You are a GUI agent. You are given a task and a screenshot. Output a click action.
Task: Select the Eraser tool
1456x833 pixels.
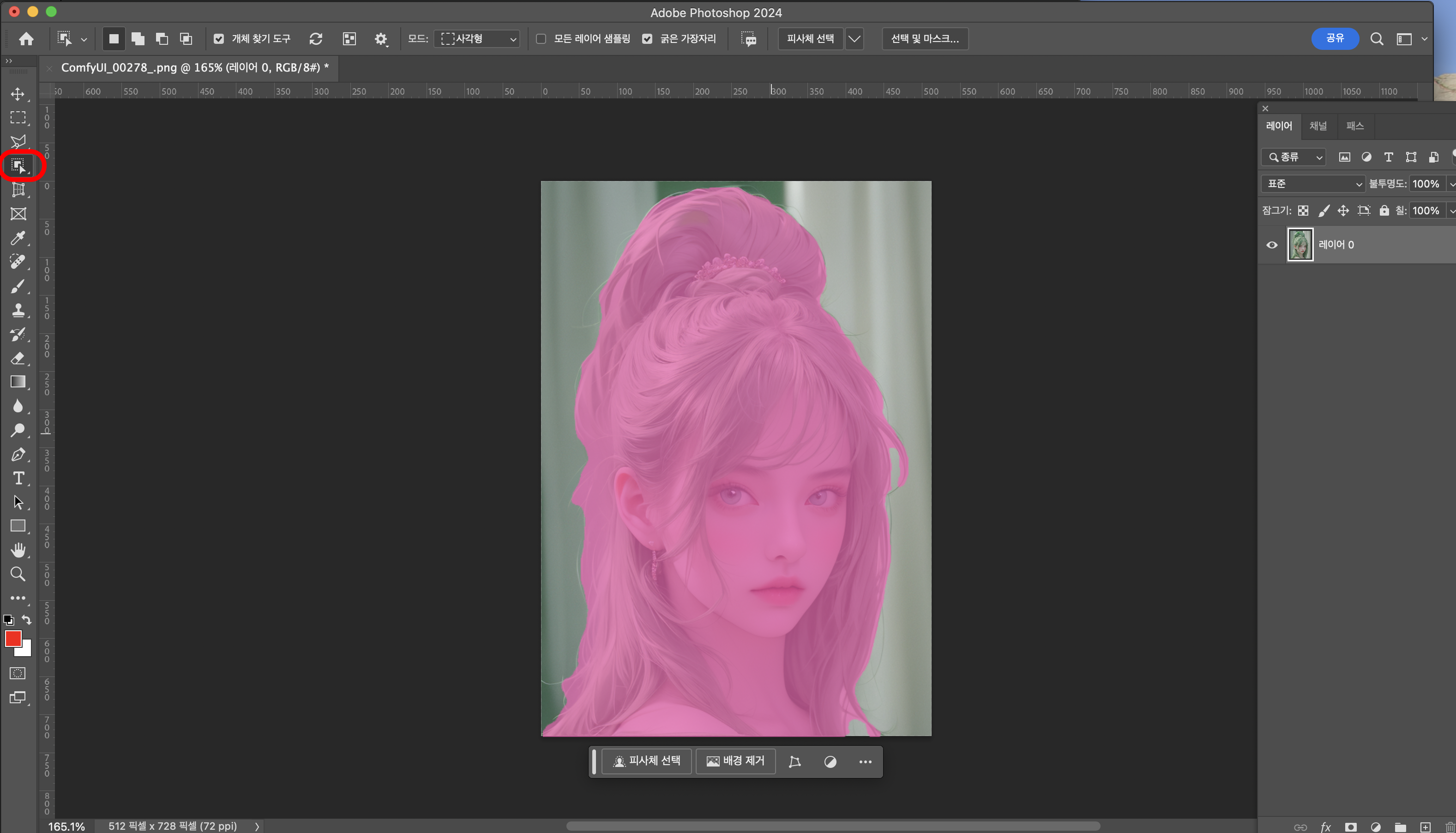coord(18,358)
